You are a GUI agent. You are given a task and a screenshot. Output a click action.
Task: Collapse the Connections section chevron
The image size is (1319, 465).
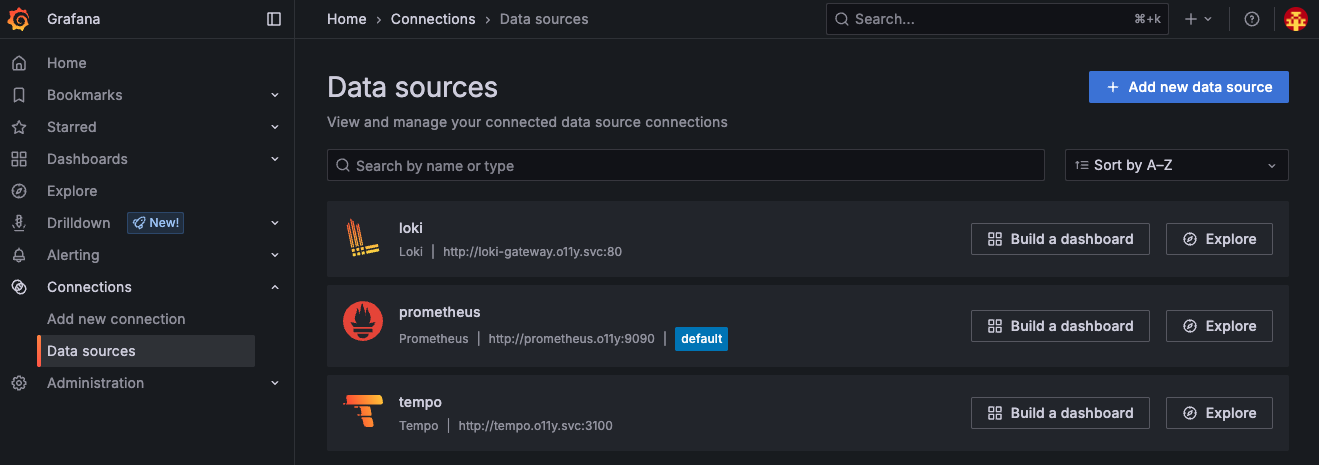click(x=274, y=287)
